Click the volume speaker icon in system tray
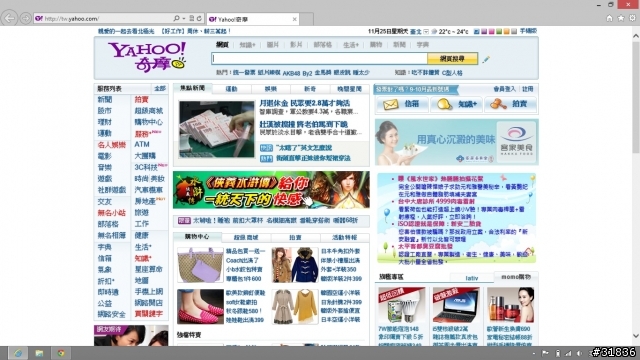This screenshot has width=640, height=360. 579,353
